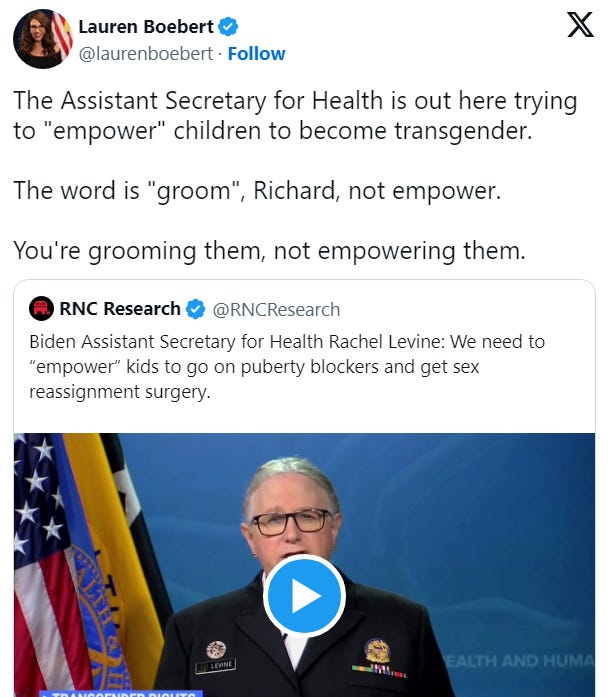This screenshot has height=697, width=610.
Task: Play the embedded video
Action: 305,596
